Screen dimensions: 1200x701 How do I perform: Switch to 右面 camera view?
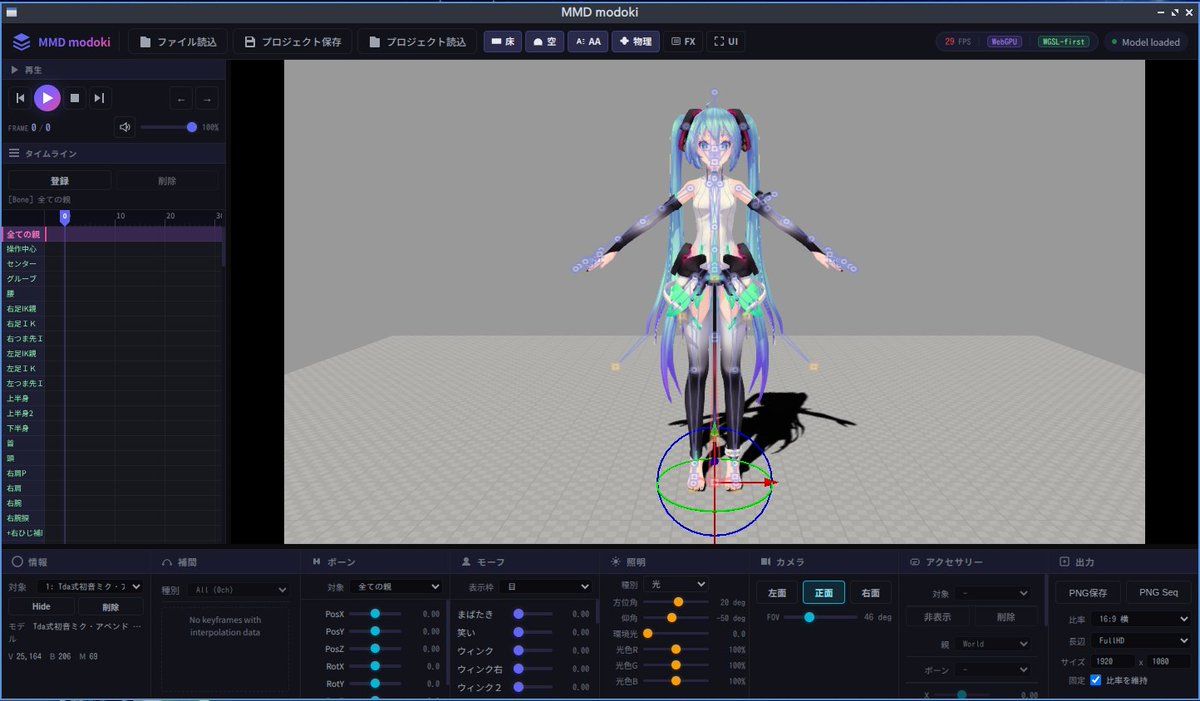[870, 593]
